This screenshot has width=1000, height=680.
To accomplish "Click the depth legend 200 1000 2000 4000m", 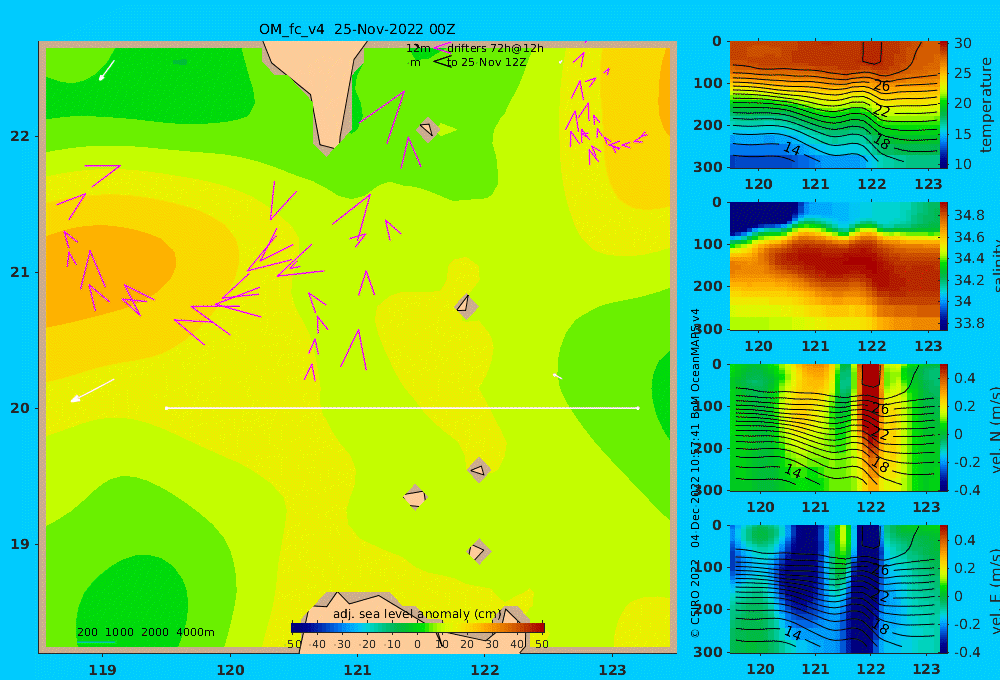I will pos(145,632).
